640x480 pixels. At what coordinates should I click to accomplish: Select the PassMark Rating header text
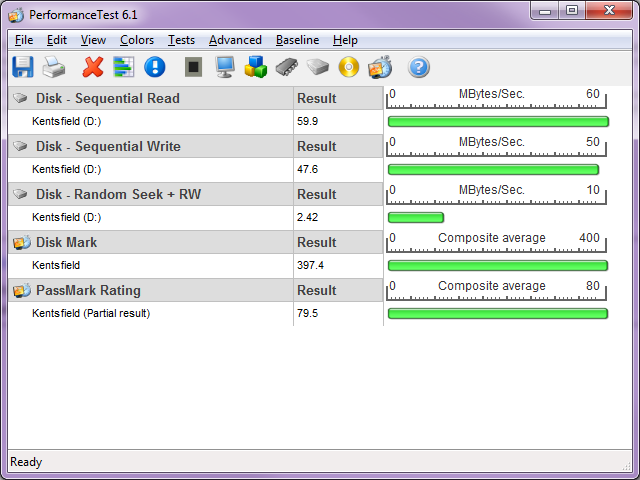tap(88, 290)
